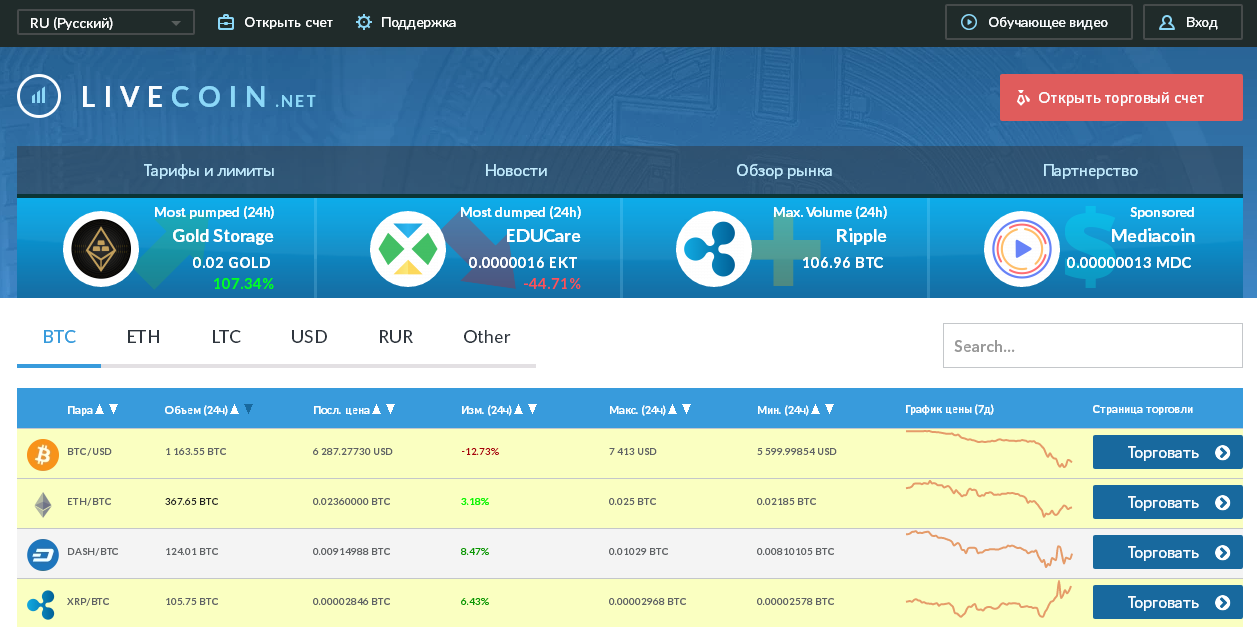
Task: Sort Макс. (24ч) column descending
Action: click(686, 409)
